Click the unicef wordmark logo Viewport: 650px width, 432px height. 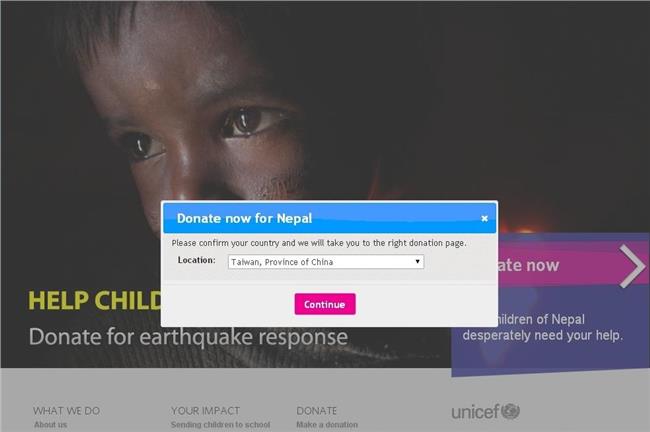tap(475, 412)
